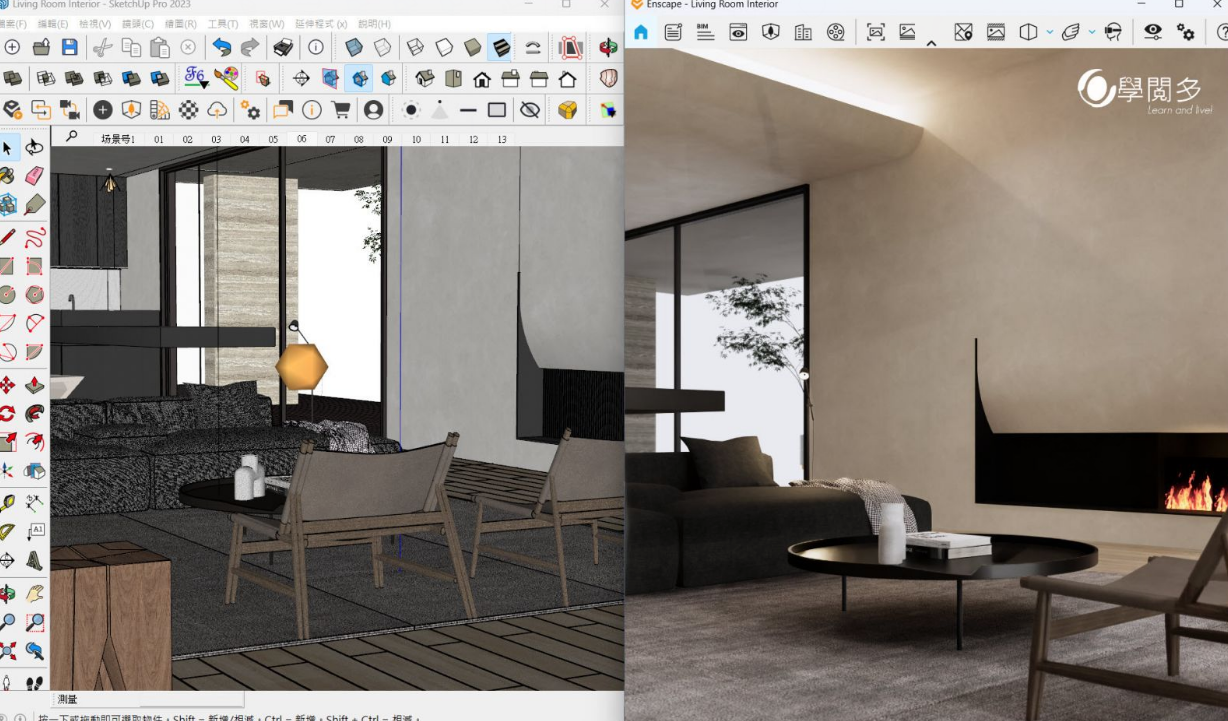The width and height of the screenshot is (1228, 721).
Task: Open 檢視(V) menu in SketchUp
Action: click(95, 24)
